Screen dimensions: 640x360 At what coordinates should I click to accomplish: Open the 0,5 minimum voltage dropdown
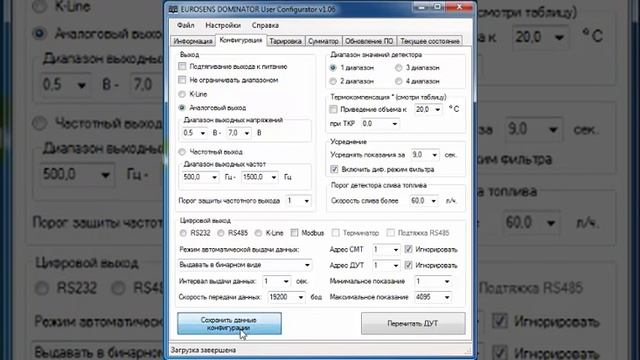194,133
